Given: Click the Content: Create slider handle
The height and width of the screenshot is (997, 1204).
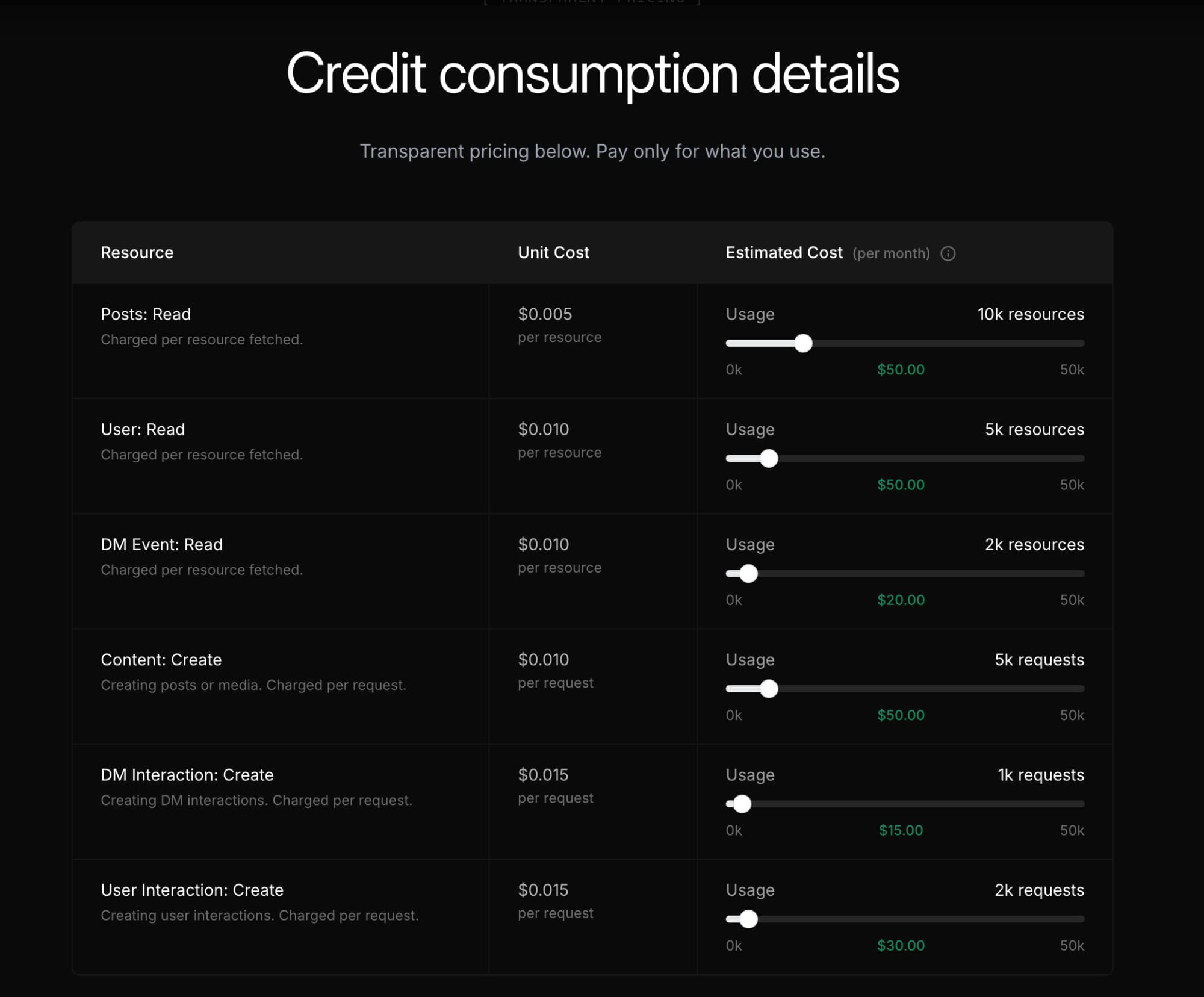Looking at the screenshot, I should [769, 688].
